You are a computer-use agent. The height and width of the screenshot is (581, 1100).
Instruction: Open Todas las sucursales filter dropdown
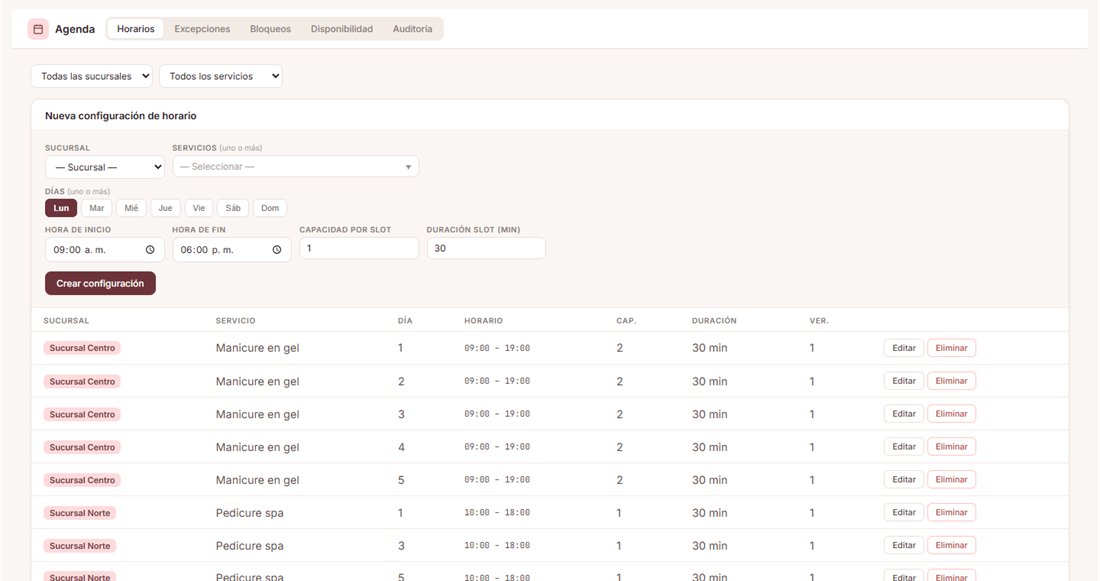[x=92, y=76]
